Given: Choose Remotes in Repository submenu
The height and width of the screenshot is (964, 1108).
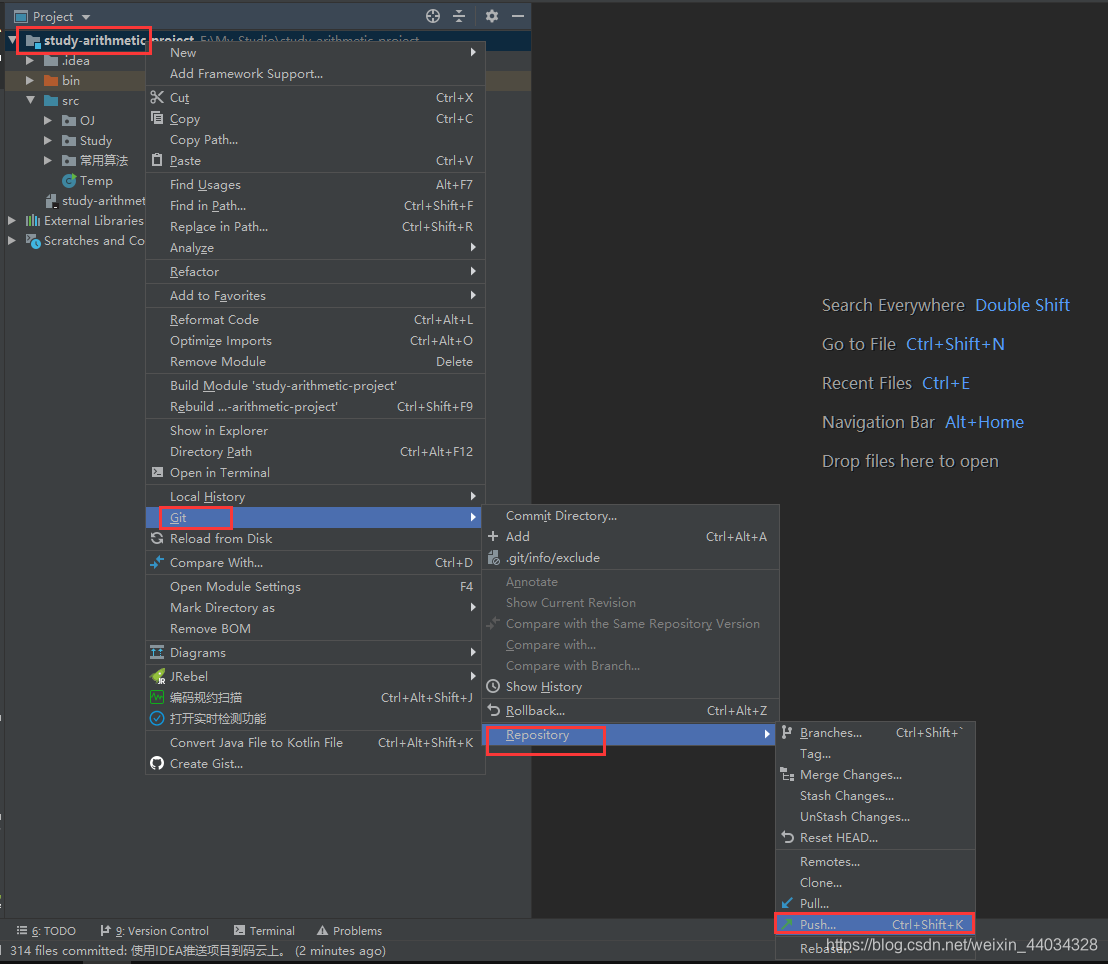Looking at the screenshot, I should click(876, 862).
